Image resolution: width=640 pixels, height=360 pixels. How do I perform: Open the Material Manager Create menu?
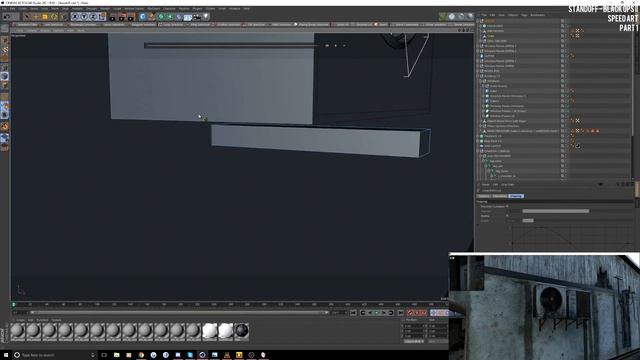tap(20, 320)
